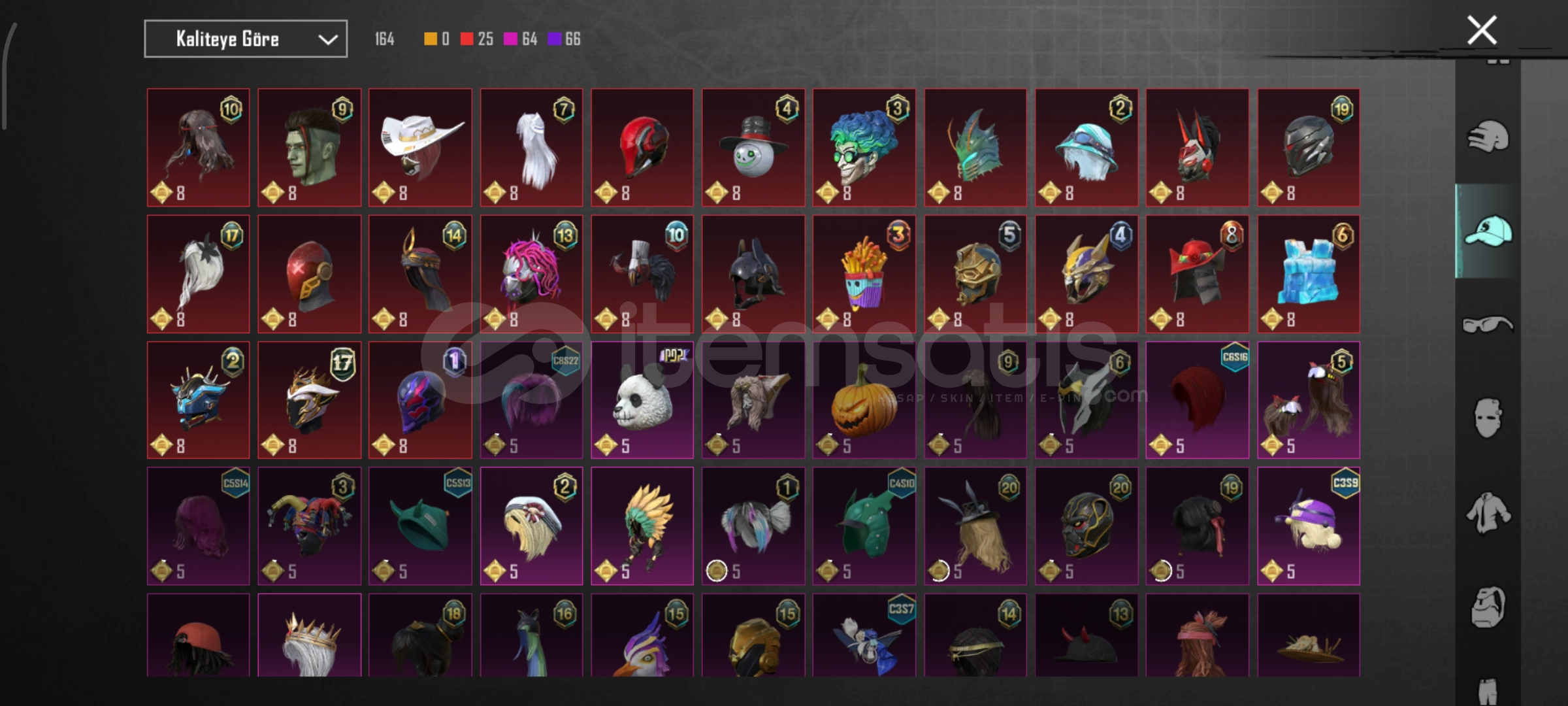Screen dimensions: 1568x706
Task: Open the sunglasses category icon
Action: coord(1488,324)
